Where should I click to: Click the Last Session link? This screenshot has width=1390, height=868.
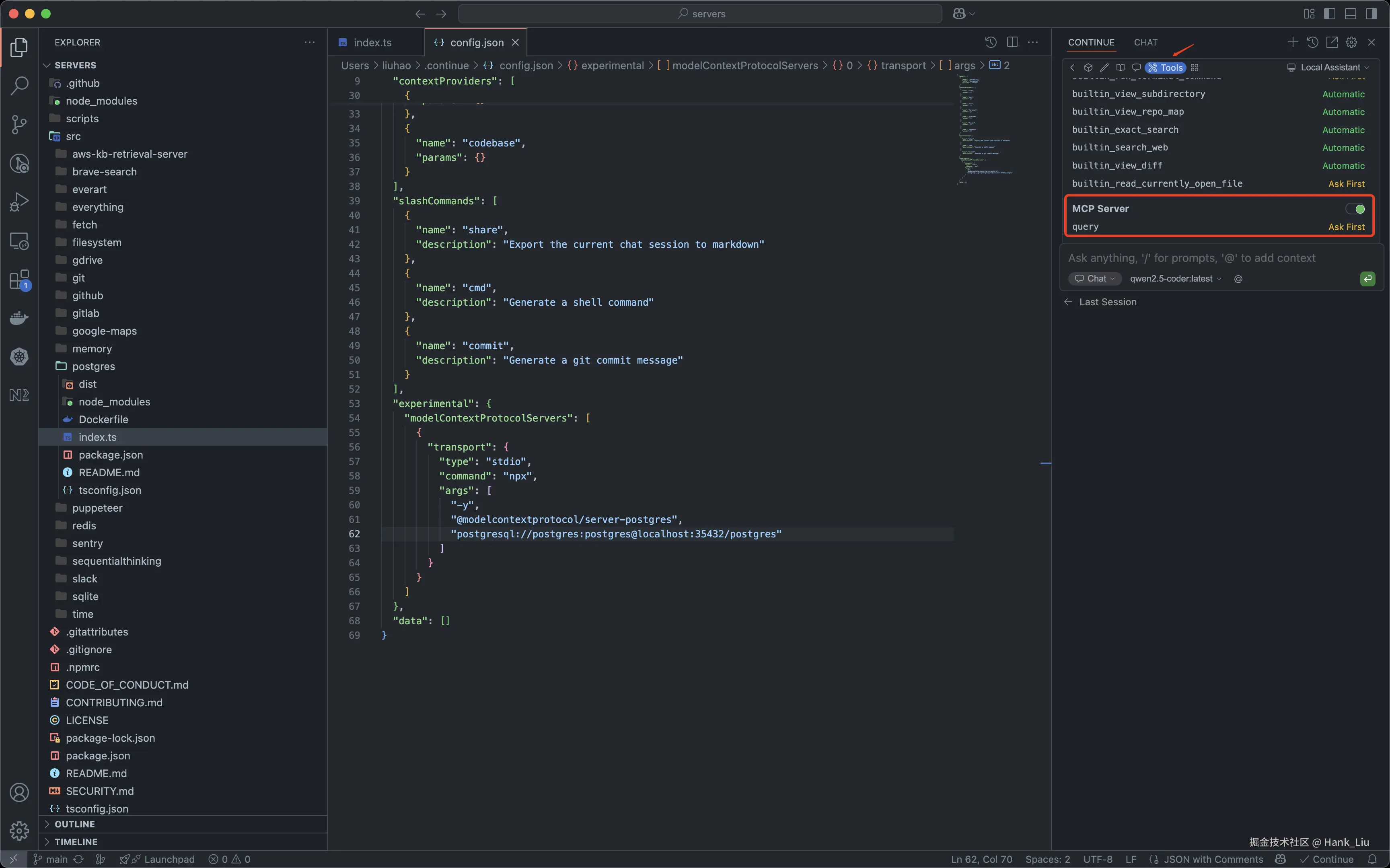(1107, 302)
